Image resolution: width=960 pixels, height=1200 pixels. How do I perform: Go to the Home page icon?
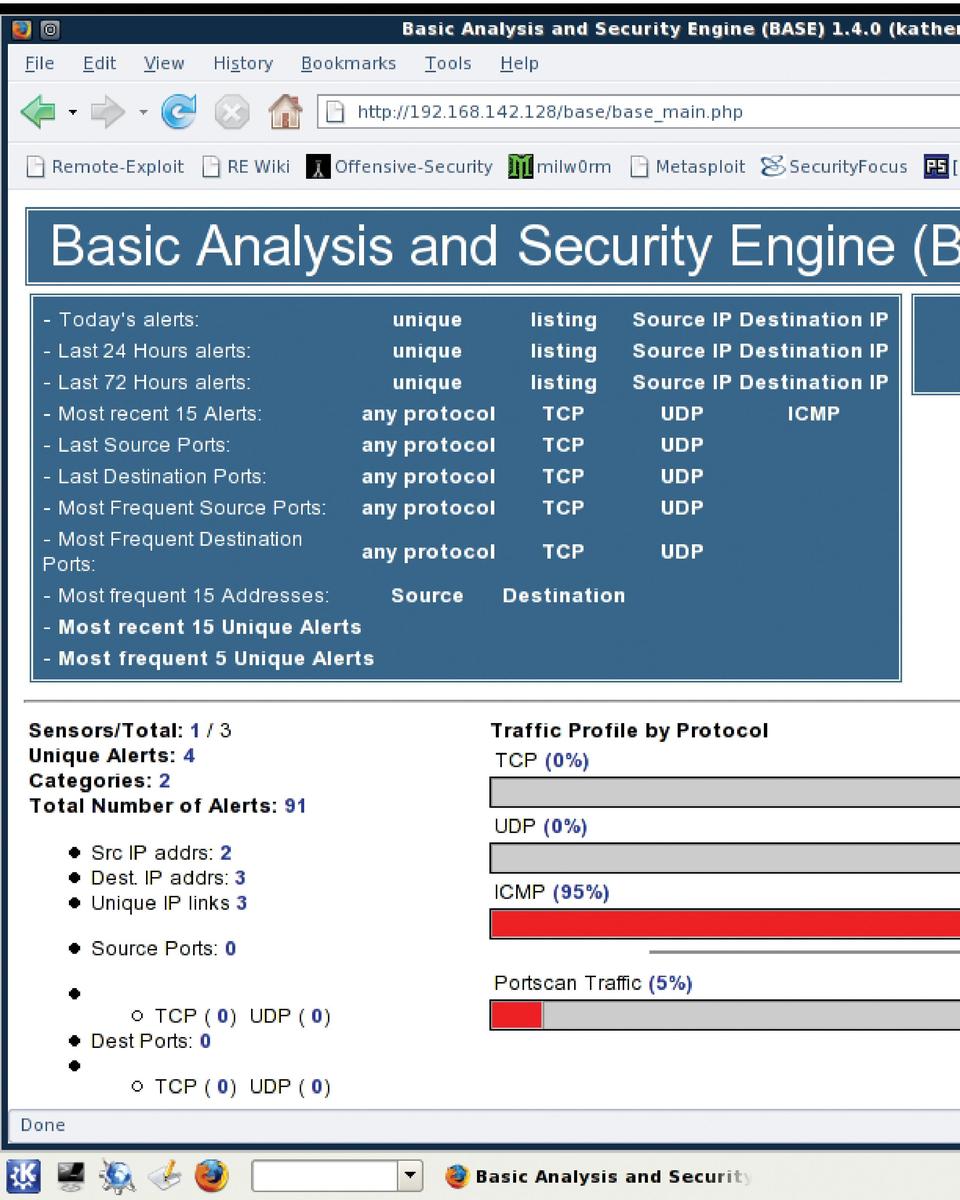pos(285,112)
